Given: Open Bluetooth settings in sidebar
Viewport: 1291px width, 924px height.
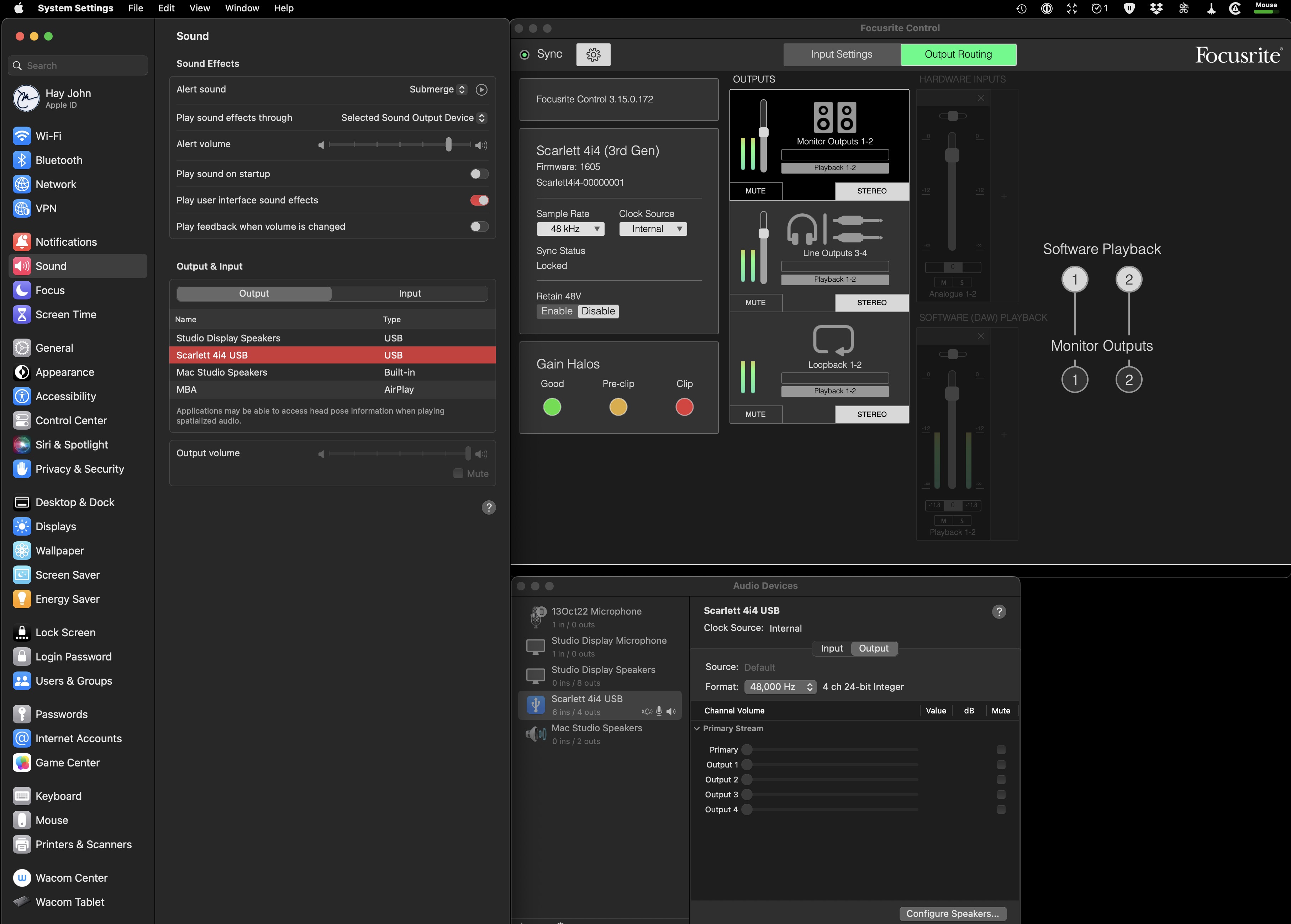Looking at the screenshot, I should (59, 160).
